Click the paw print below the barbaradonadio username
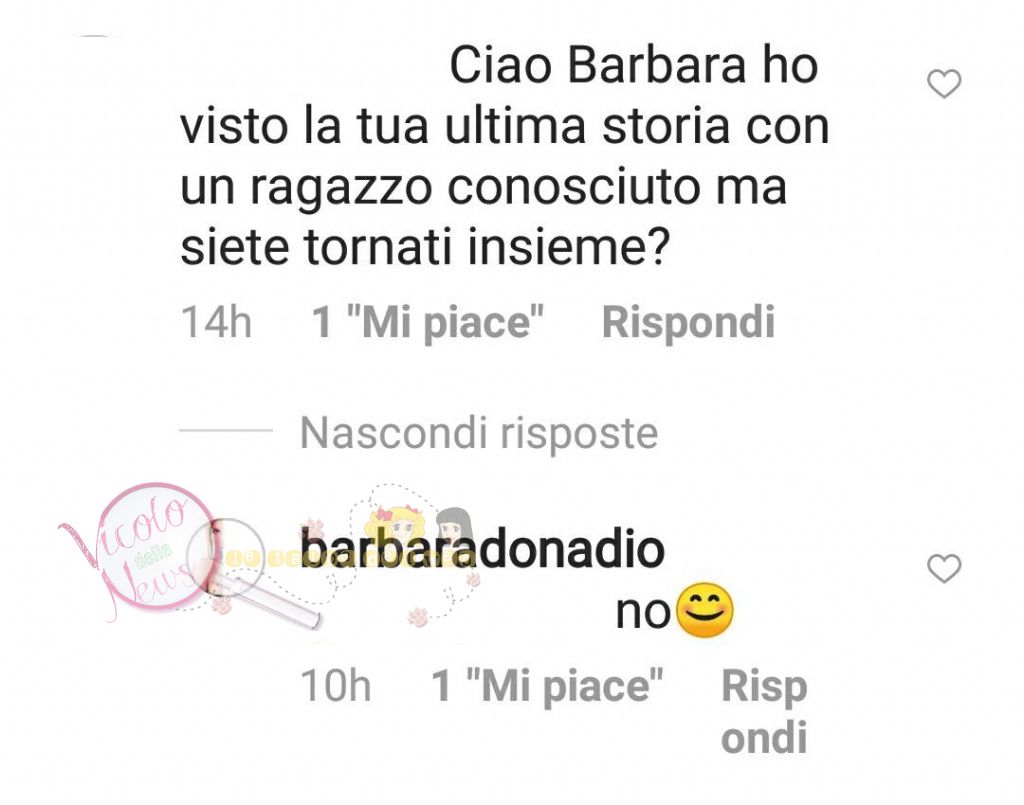 418,616
